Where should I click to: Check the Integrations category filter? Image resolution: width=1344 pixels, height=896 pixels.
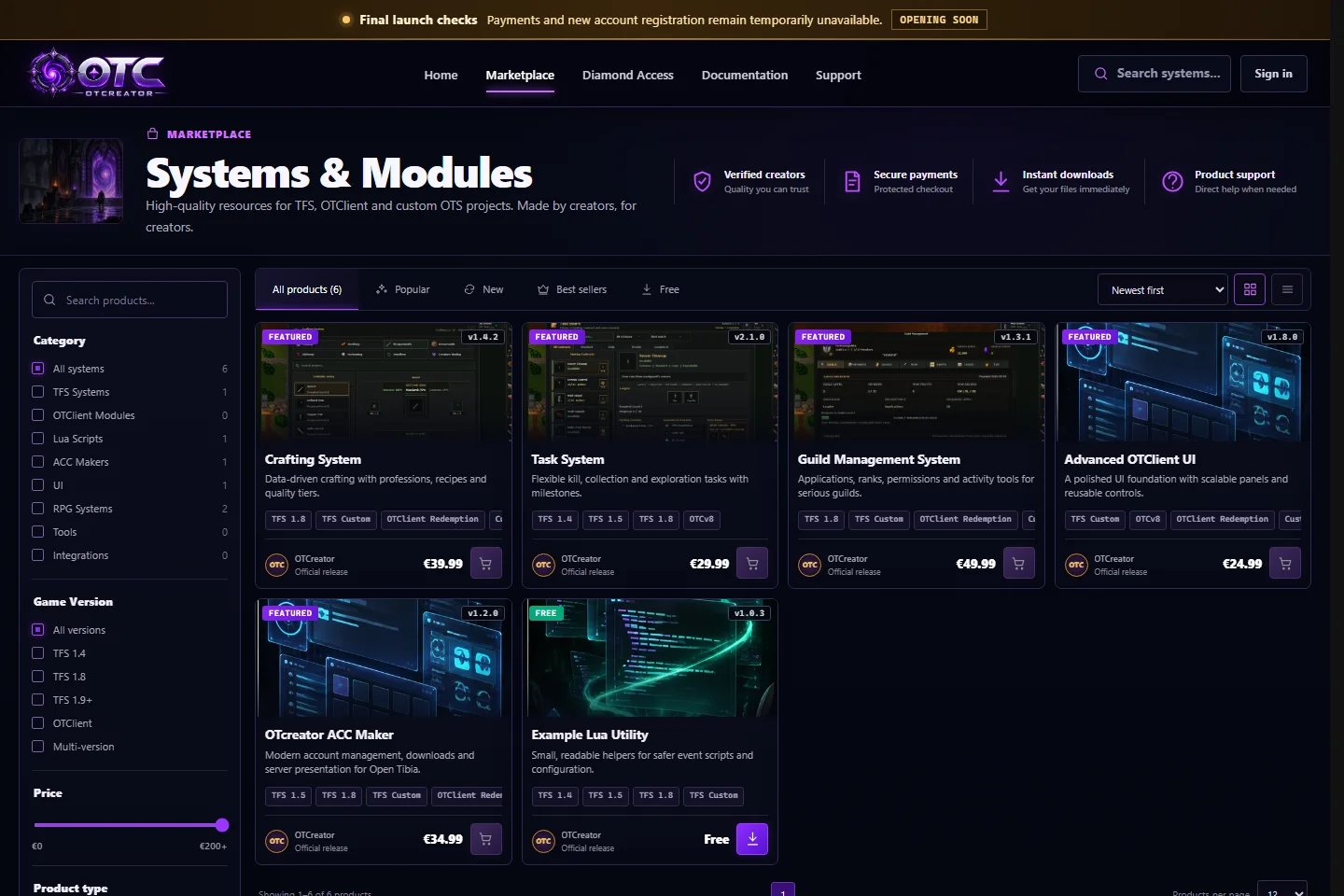coord(38,555)
